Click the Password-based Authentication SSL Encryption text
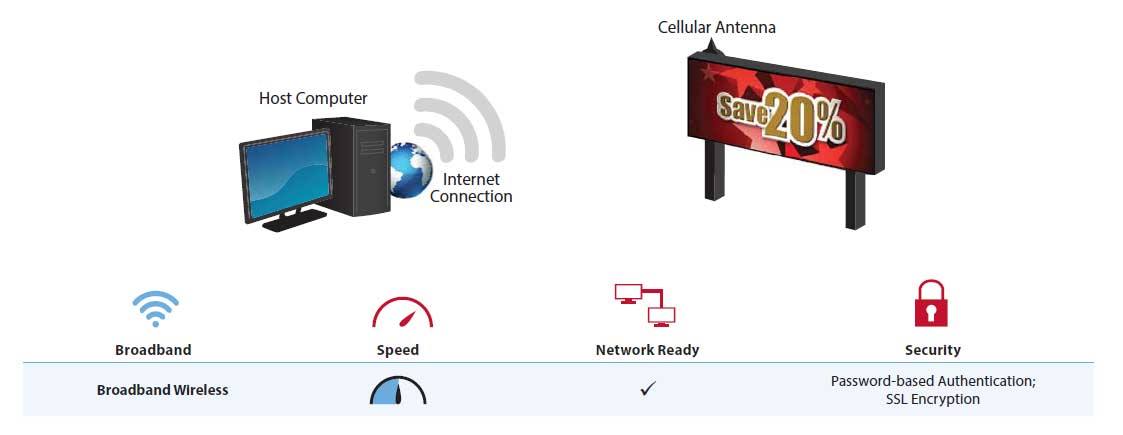 933,390
